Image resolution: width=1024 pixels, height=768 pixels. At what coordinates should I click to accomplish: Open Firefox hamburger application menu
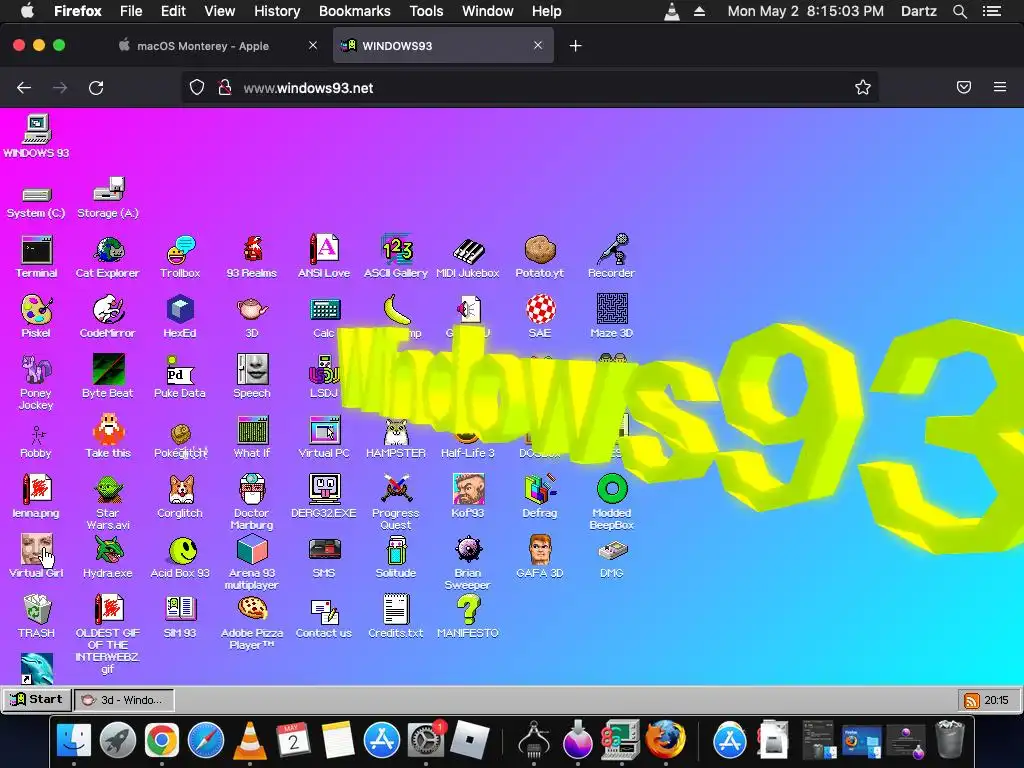(x=1000, y=87)
